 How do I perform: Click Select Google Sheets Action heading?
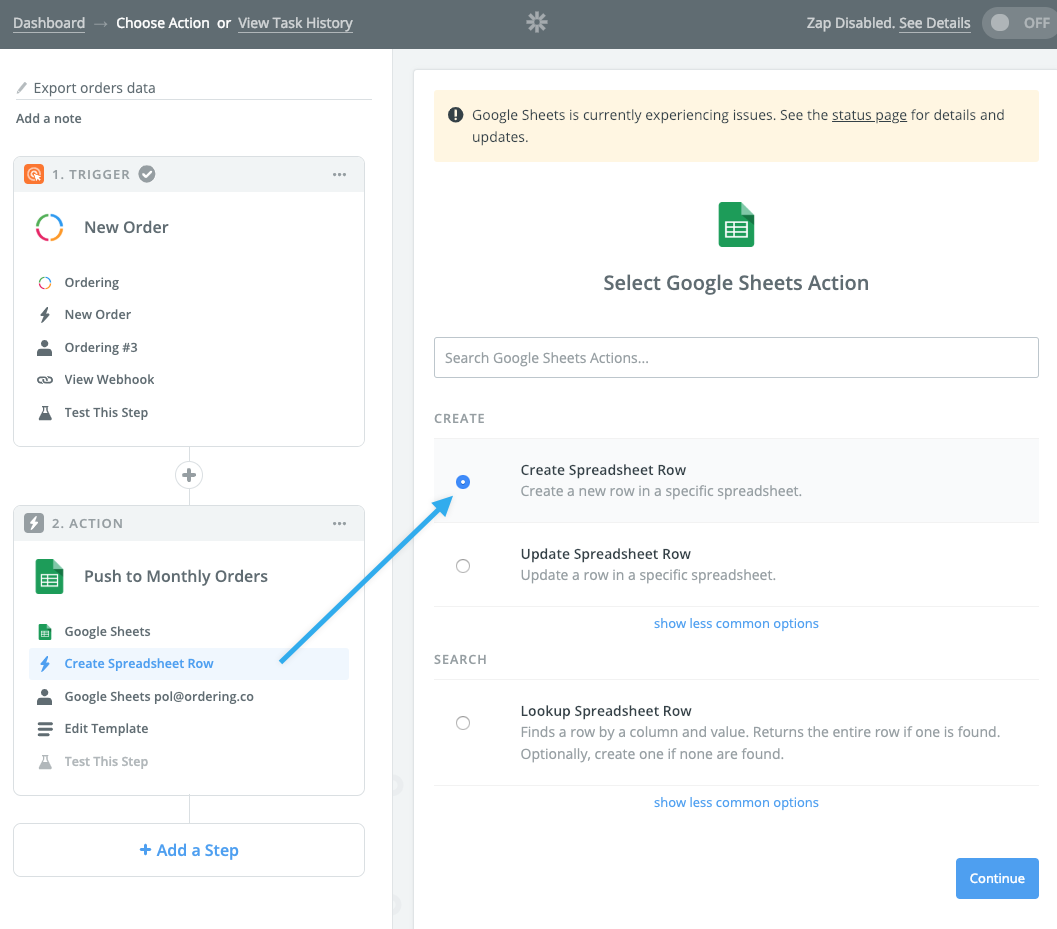[736, 283]
